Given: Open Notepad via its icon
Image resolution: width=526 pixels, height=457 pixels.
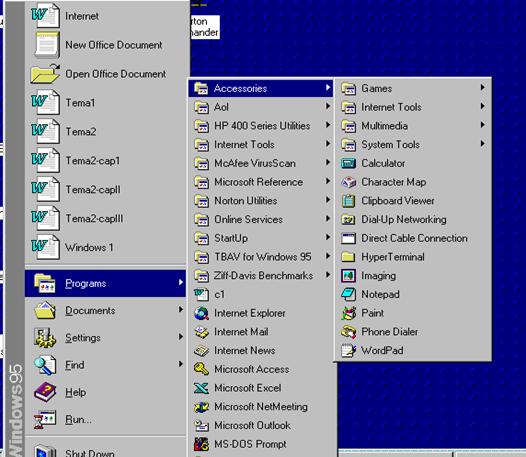Looking at the screenshot, I should click(348, 295).
